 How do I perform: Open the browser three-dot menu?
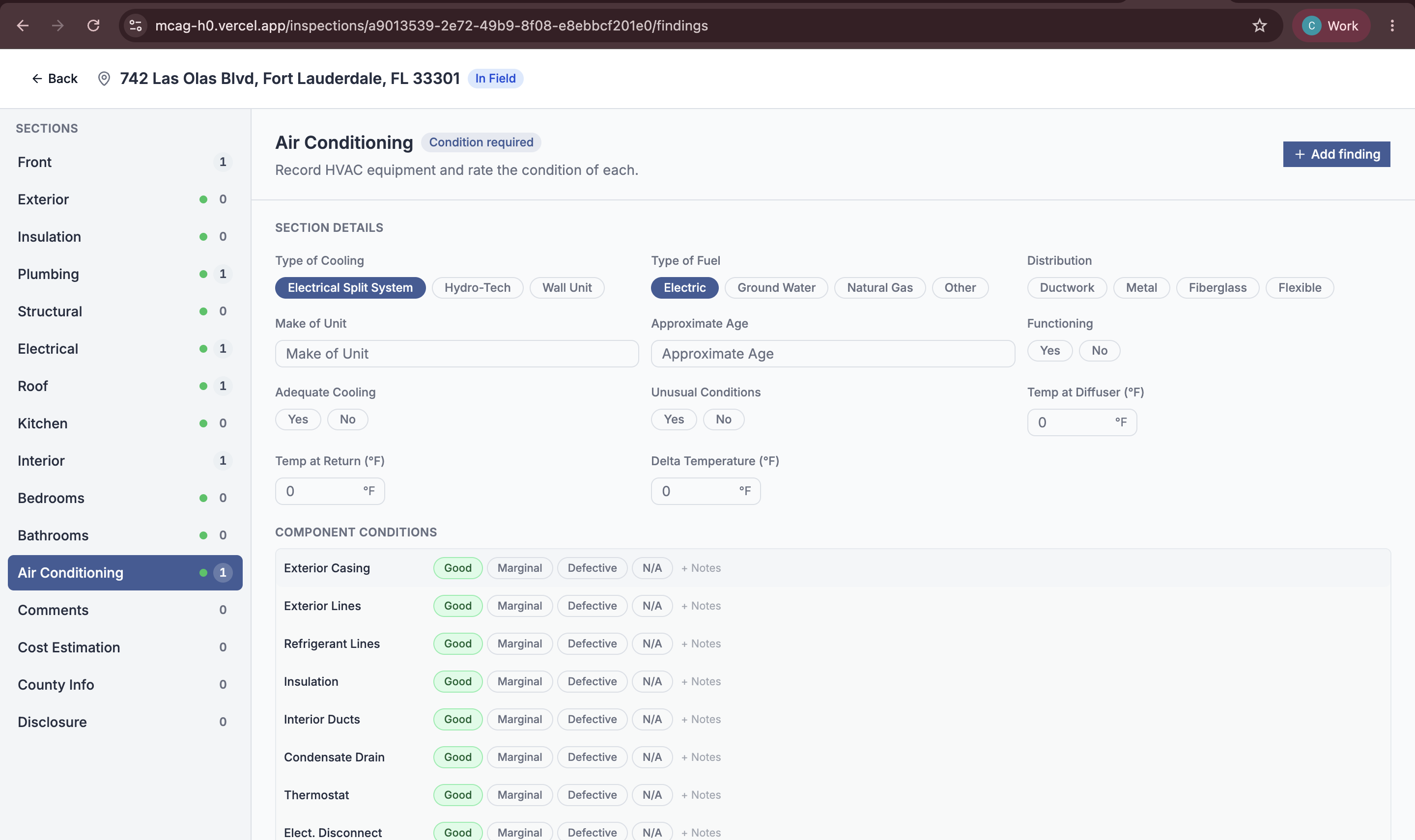tap(1392, 26)
